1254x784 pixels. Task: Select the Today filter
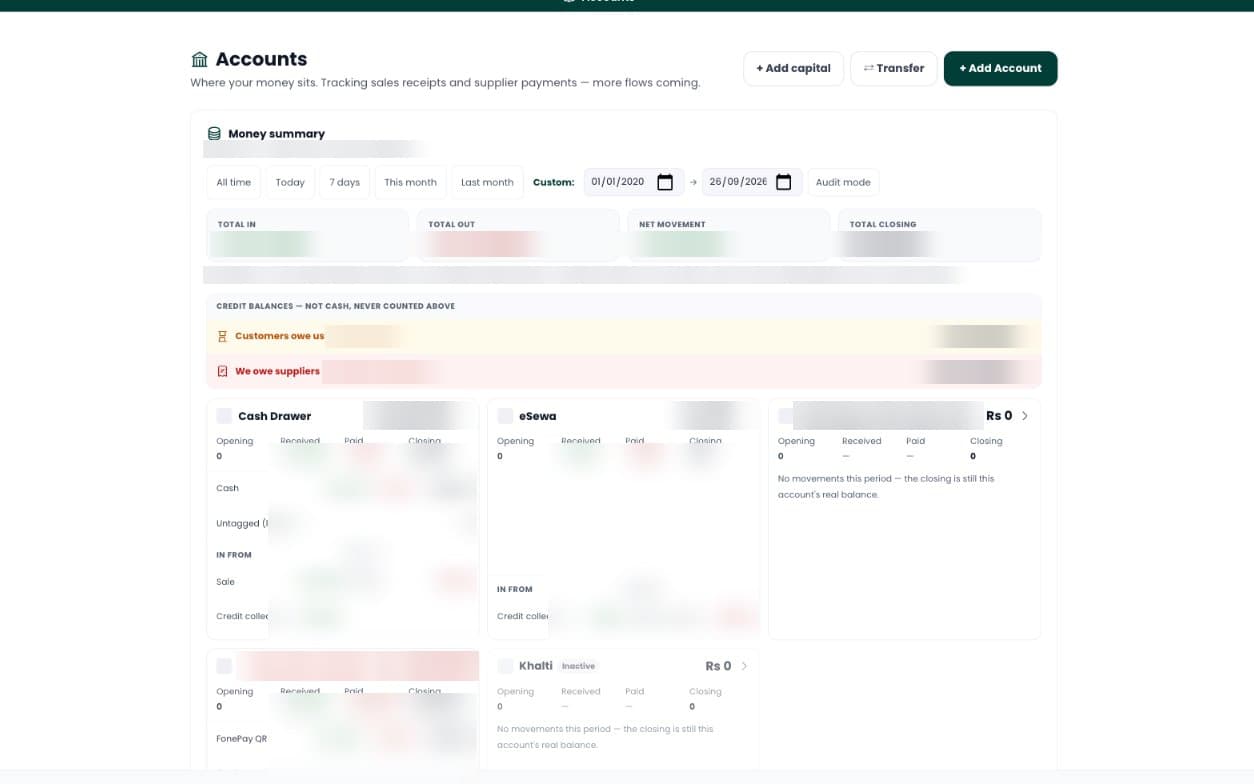290,182
